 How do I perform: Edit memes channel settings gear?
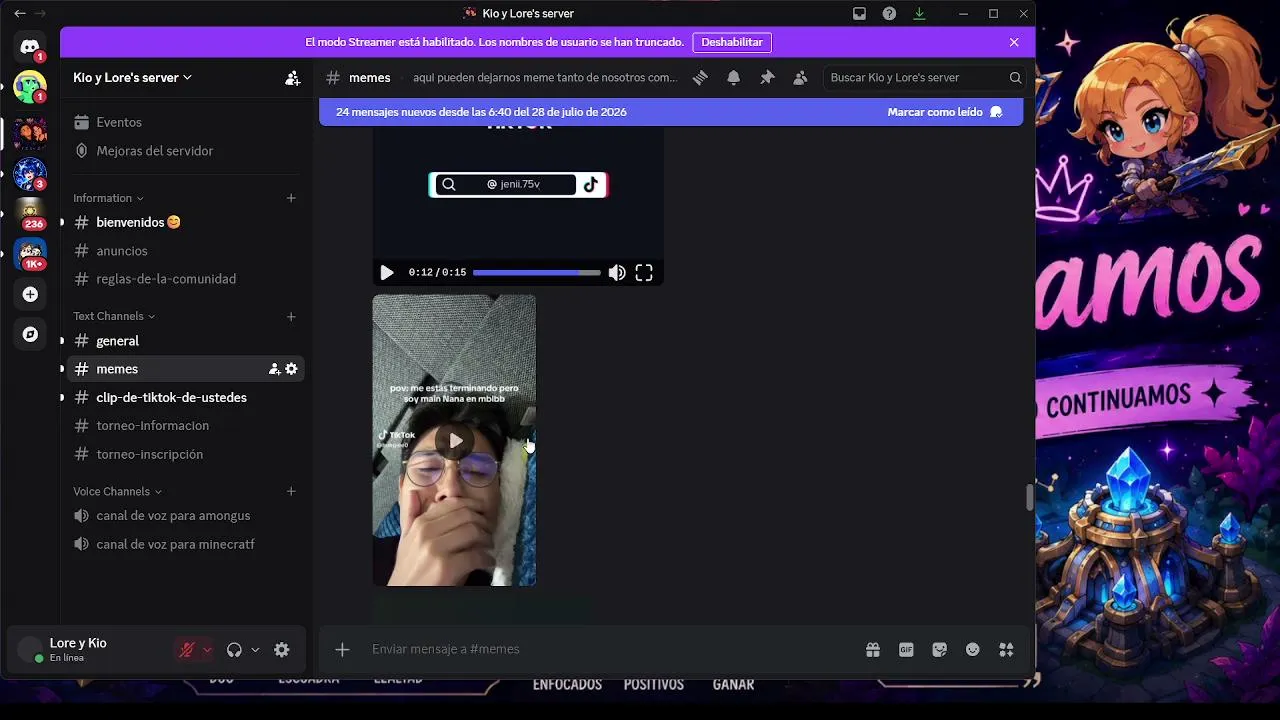pyautogui.click(x=291, y=369)
